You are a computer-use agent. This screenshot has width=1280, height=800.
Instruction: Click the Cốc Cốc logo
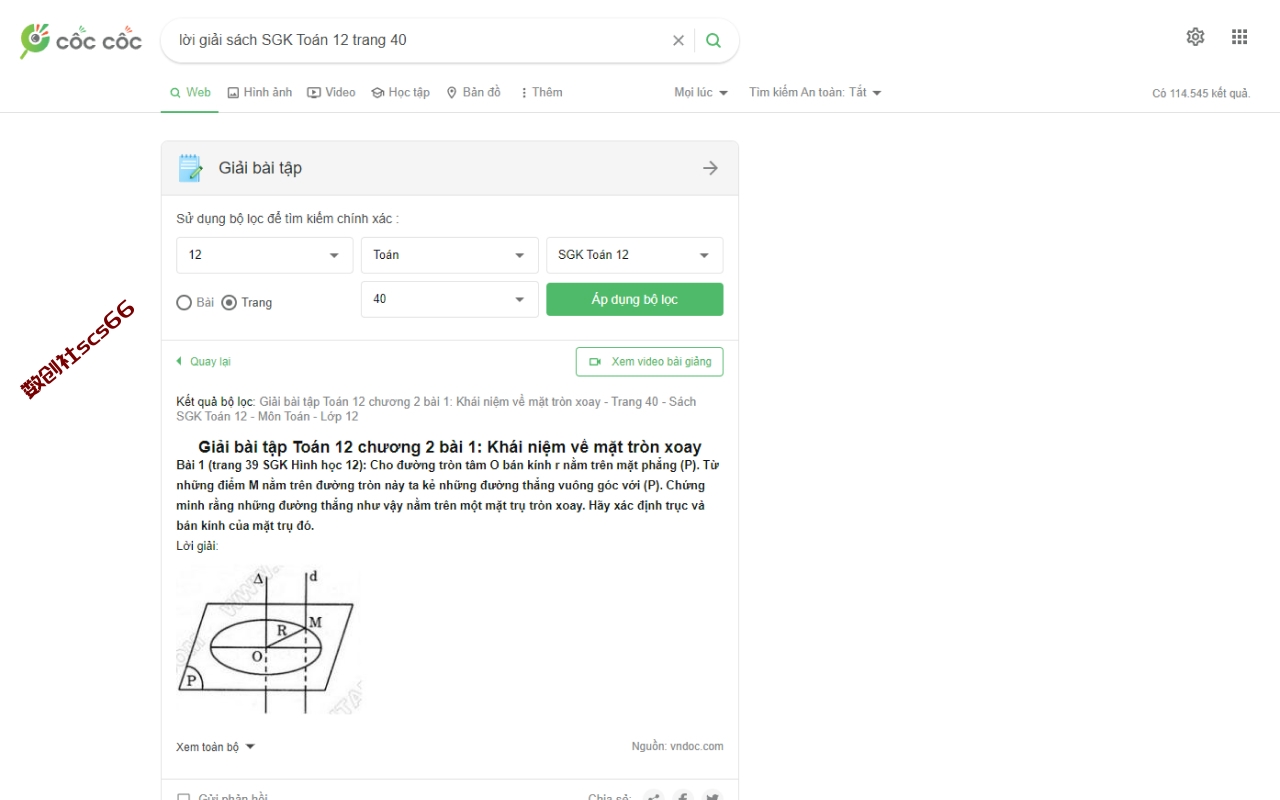[x=80, y=41]
